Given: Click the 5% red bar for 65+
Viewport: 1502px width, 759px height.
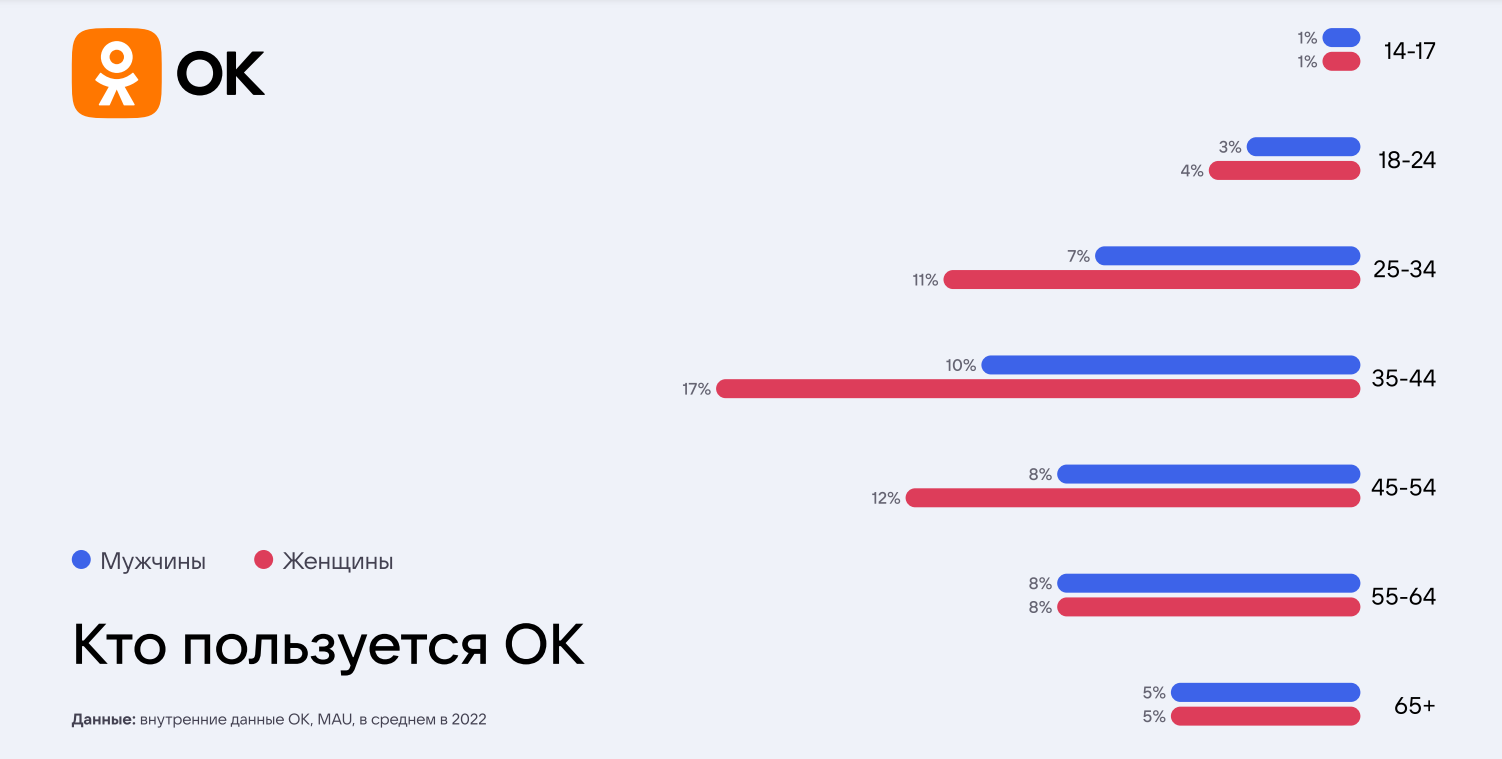Looking at the screenshot, I should (1266, 716).
